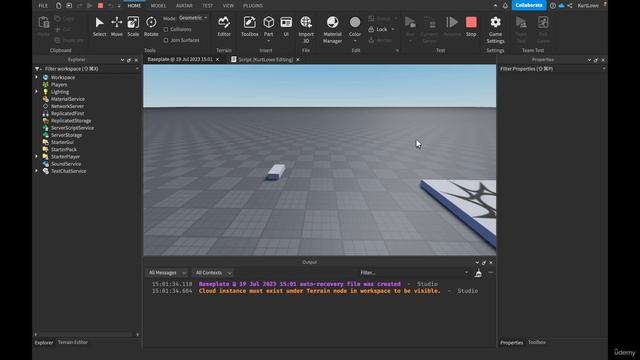Select ReplicatedStorage in Explorer
The image size is (640, 360).
coord(71,121)
